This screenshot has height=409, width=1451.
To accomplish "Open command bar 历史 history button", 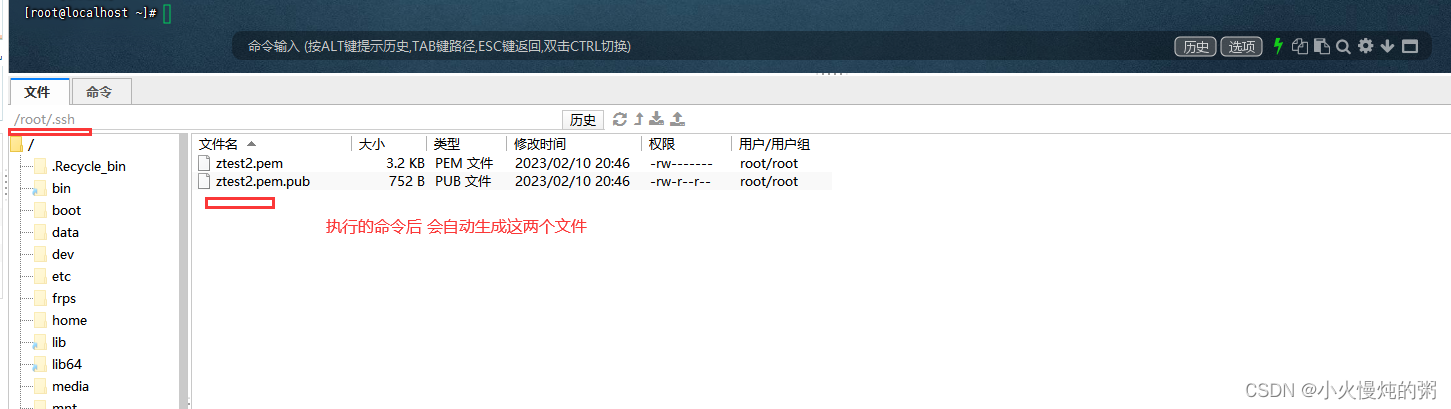I will 1195,46.
